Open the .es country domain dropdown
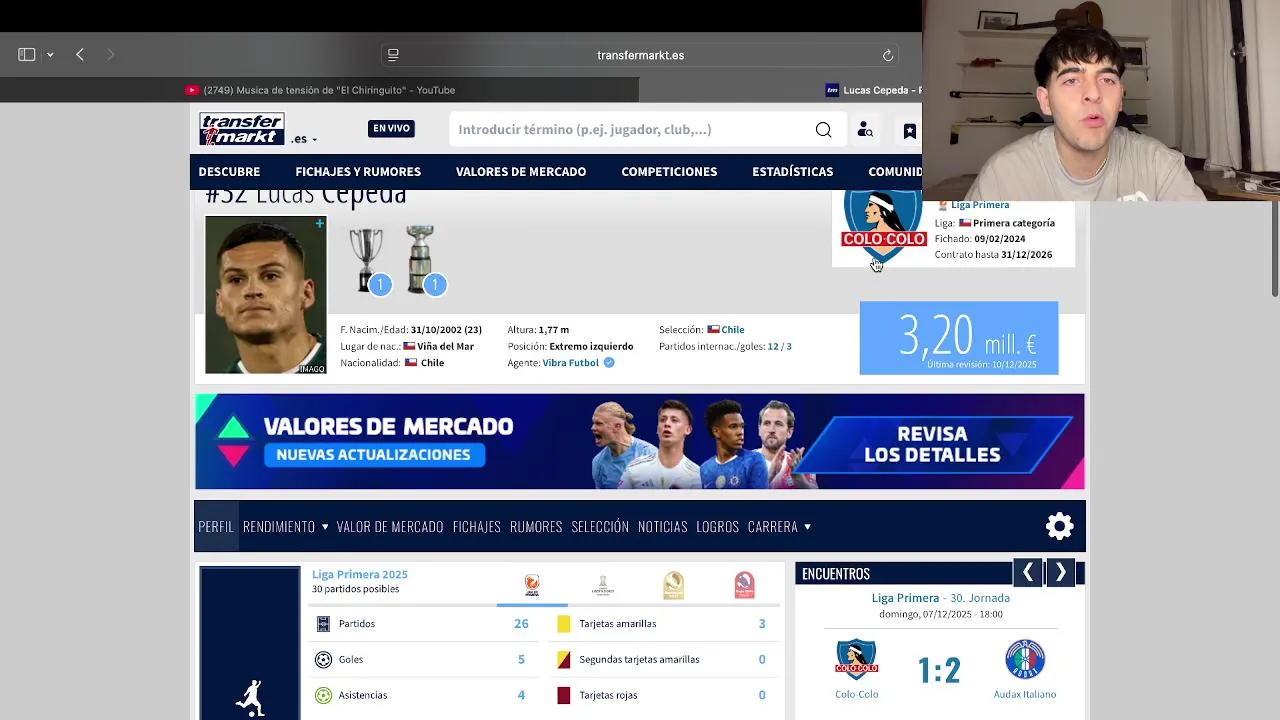1280x720 pixels. point(304,139)
